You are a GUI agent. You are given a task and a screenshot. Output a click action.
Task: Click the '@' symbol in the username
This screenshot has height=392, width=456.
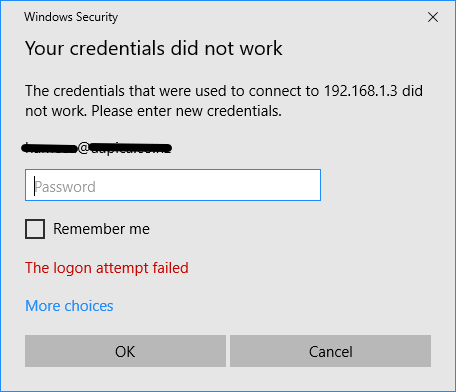point(83,149)
